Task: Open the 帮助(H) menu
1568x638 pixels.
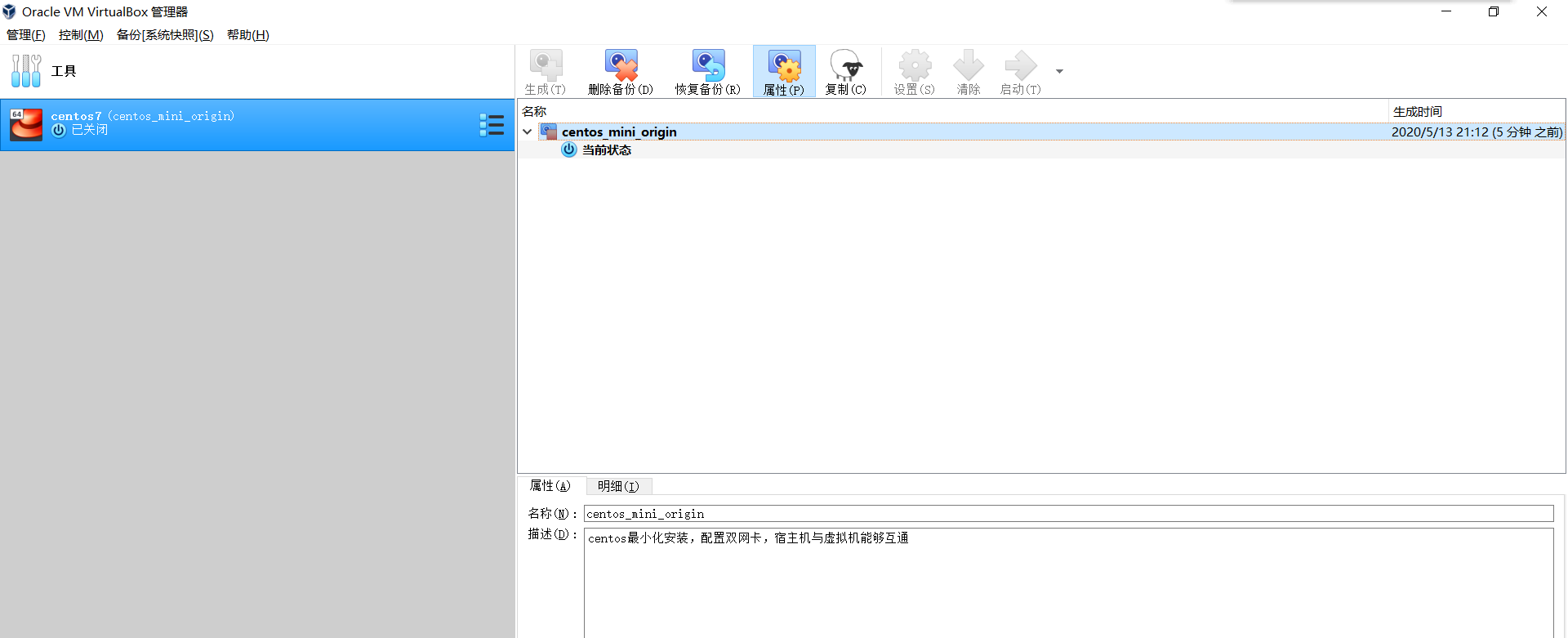Action: pos(248,34)
